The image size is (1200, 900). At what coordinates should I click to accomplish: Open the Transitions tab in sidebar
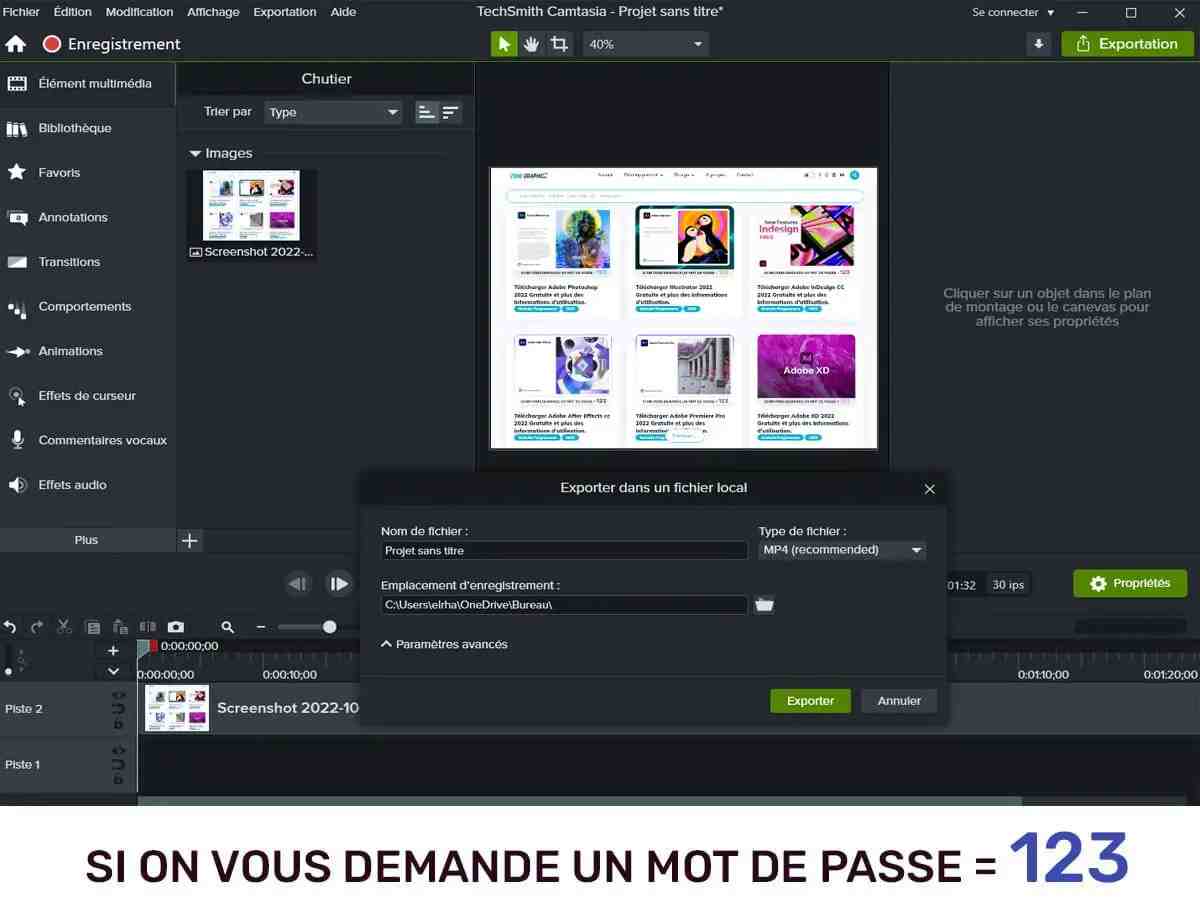tap(69, 262)
